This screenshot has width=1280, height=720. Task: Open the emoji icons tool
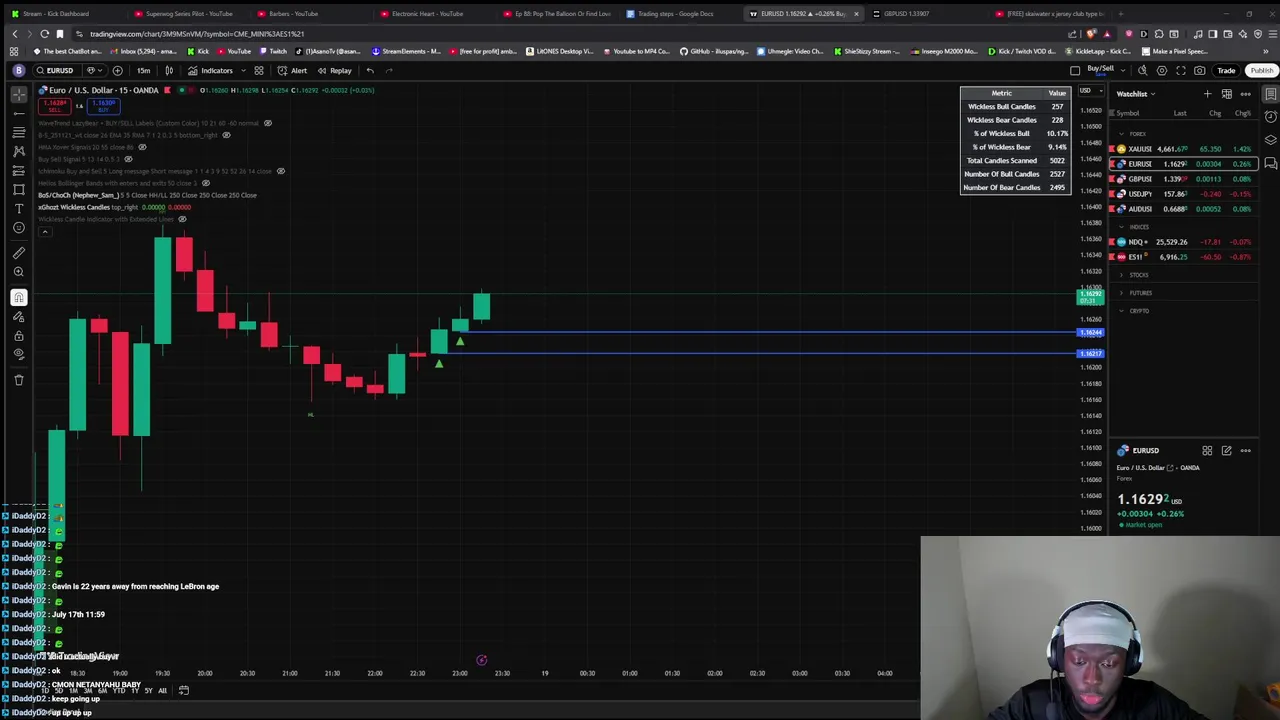(x=18, y=227)
